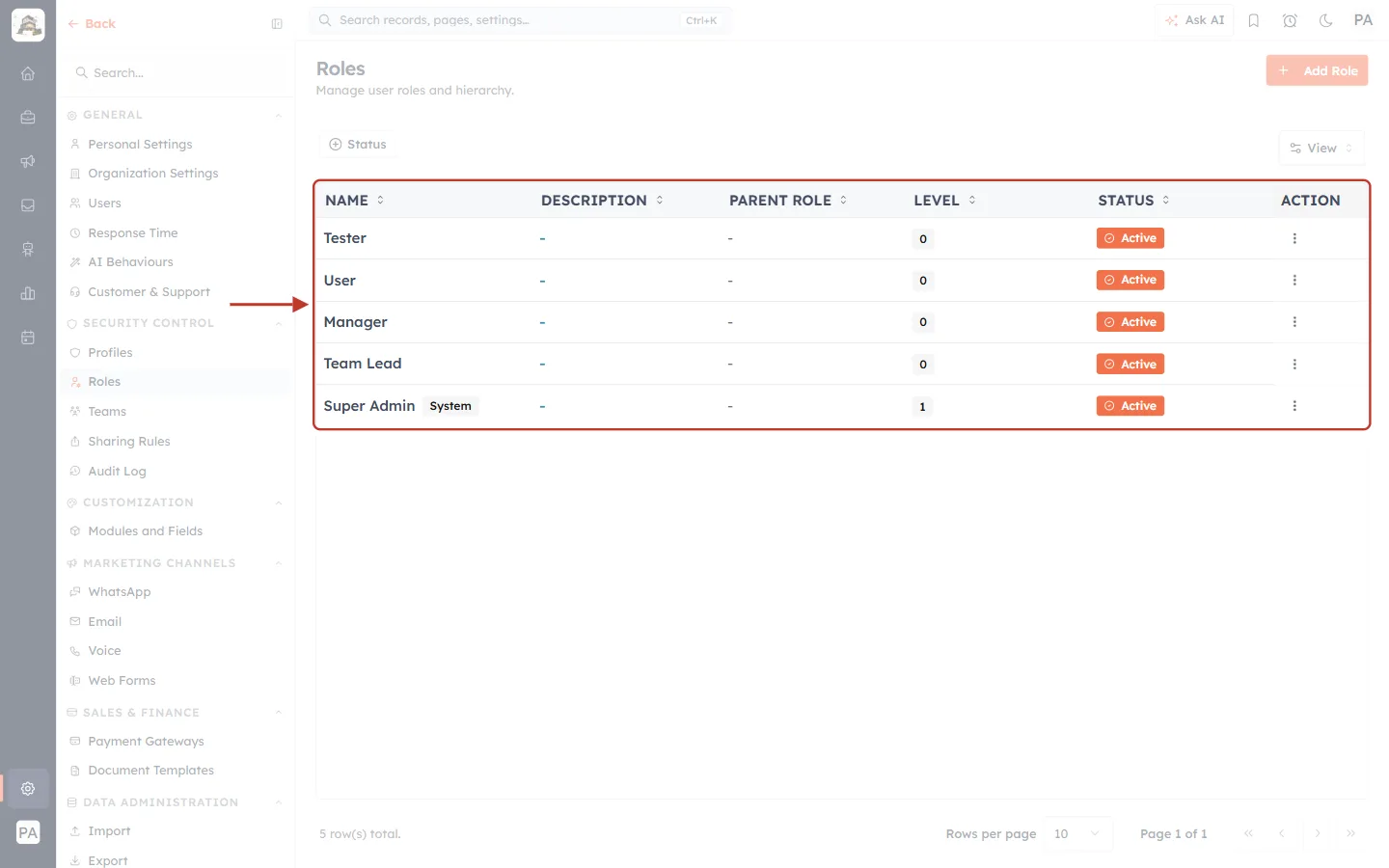Click the settings gear icon in the left rail
This screenshot has height=868, width=1389.
pyautogui.click(x=28, y=789)
